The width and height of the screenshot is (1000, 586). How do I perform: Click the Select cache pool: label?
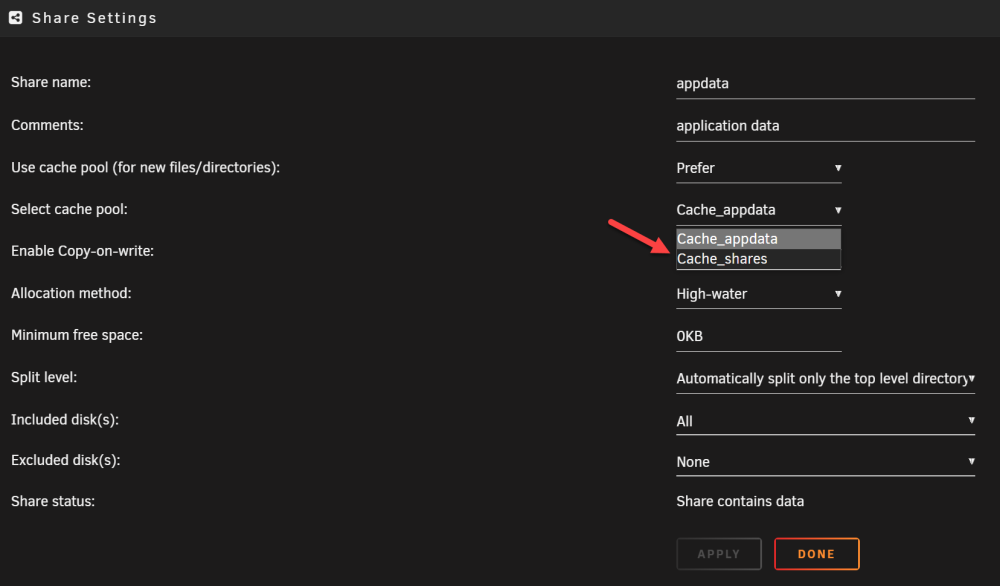click(x=69, y=209)
